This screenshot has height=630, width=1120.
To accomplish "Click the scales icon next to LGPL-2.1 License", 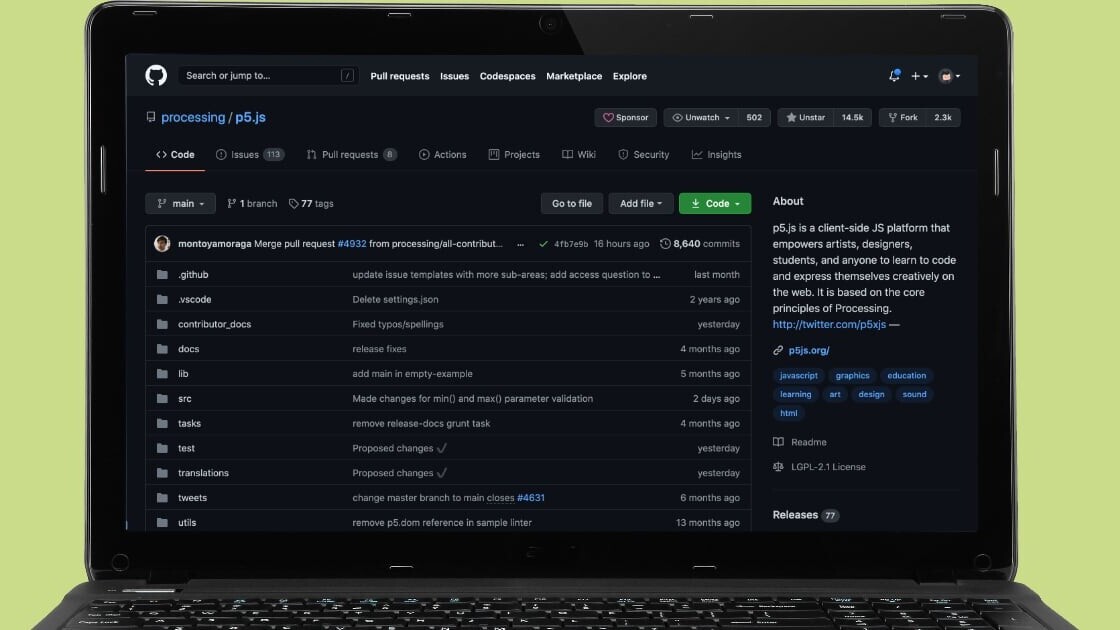I will tap(778, 466).
